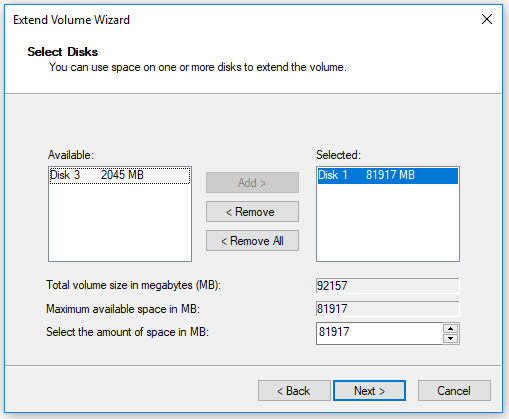
Task: Click the < Remove button
Action: point(252,212)
